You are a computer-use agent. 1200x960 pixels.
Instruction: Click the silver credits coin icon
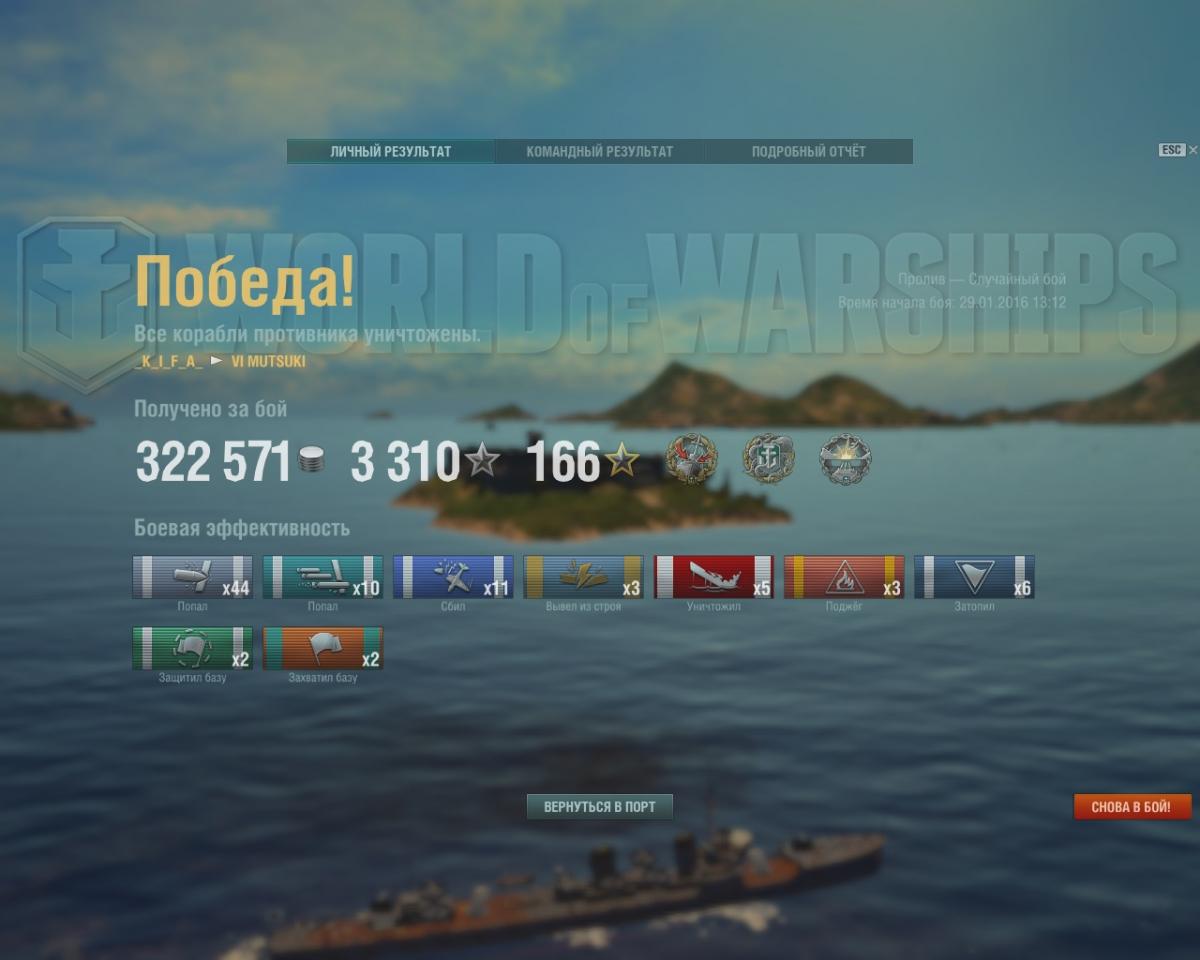[312, 463]
